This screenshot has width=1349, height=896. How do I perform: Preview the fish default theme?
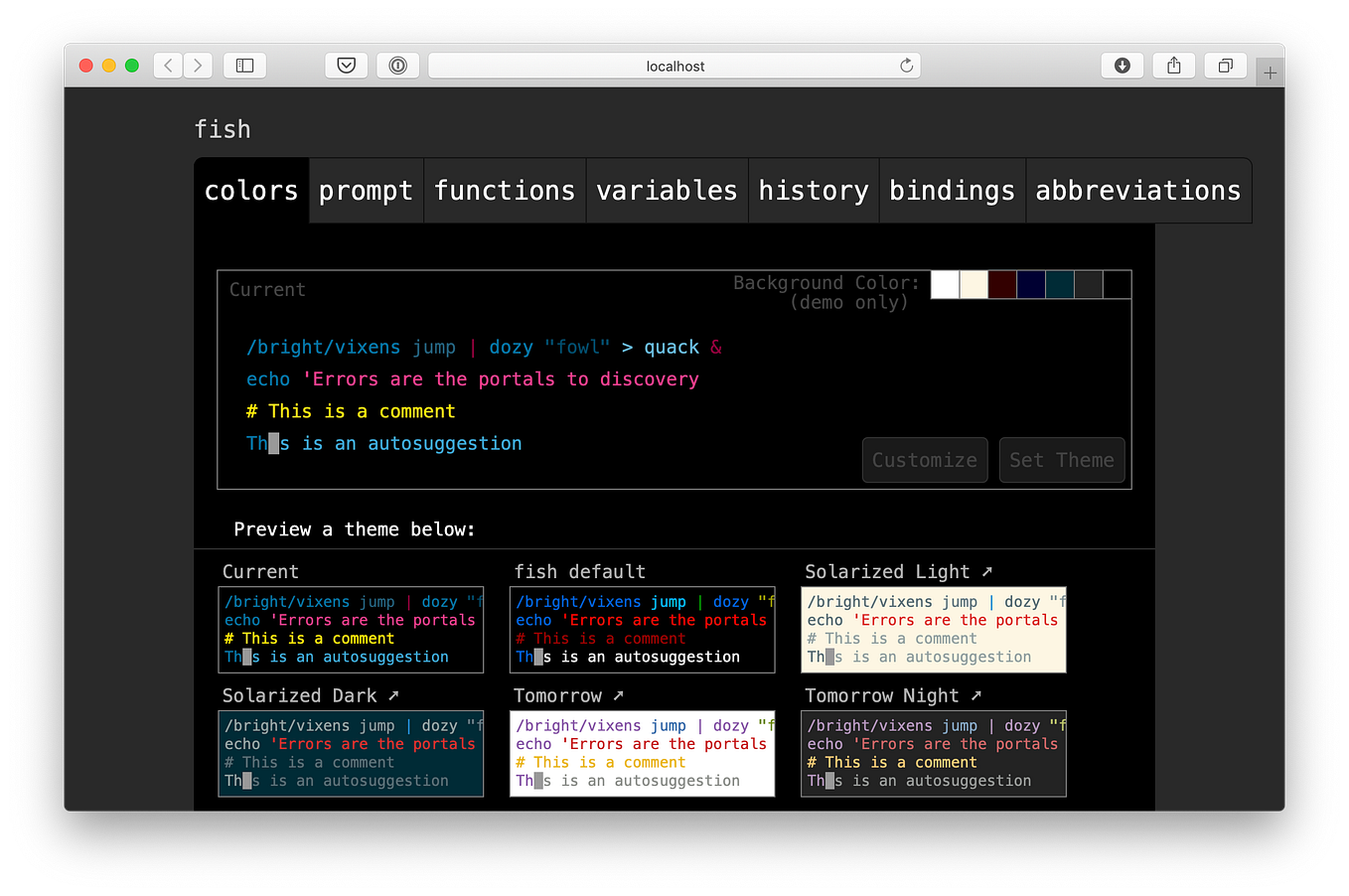pos(642,630)
